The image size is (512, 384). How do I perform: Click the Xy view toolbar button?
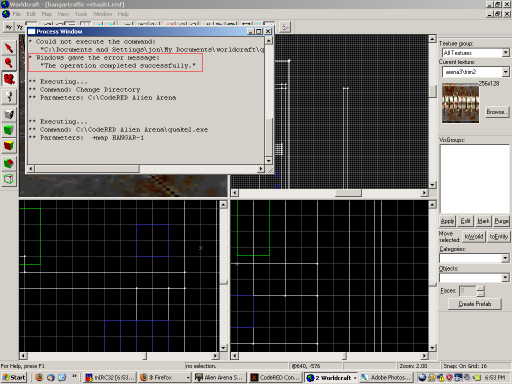[9, 27]
